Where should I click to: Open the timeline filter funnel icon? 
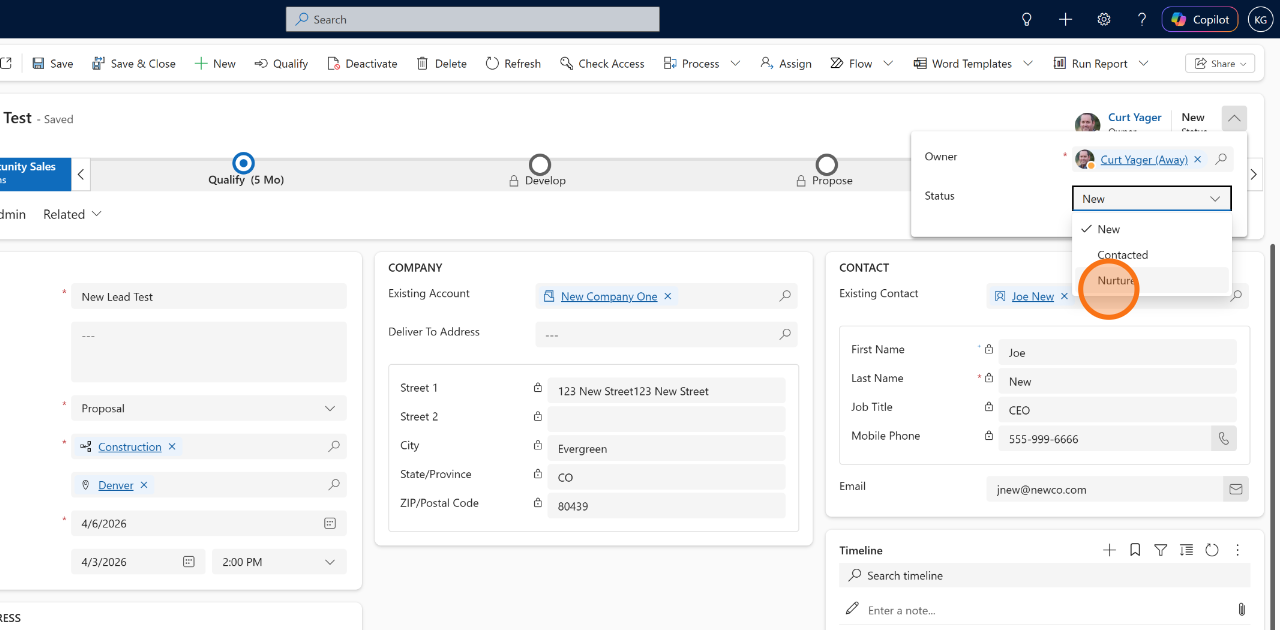point(1161,550)
